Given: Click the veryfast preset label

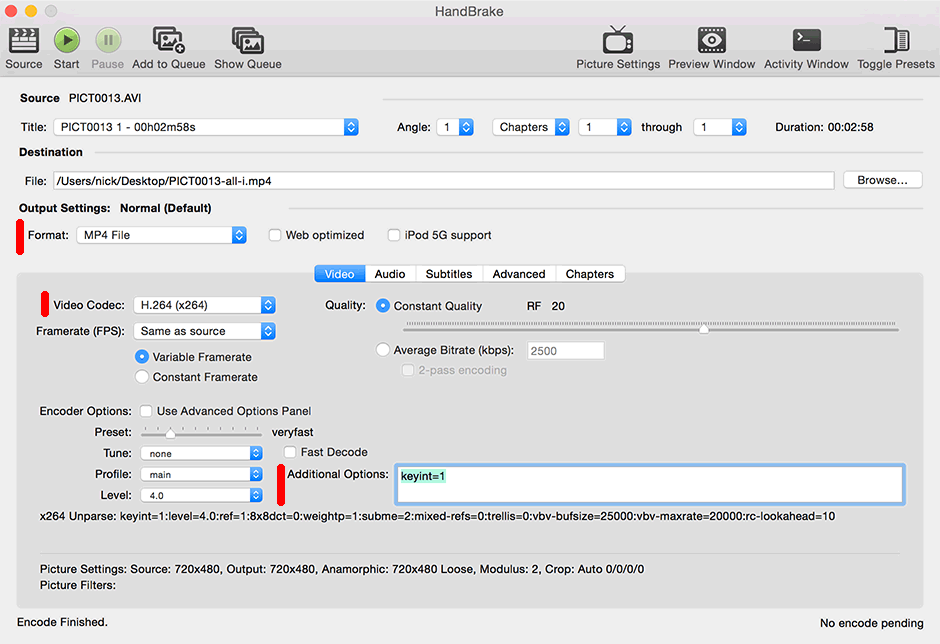Looking at the screenshot, I should click(x=293, y=432).
